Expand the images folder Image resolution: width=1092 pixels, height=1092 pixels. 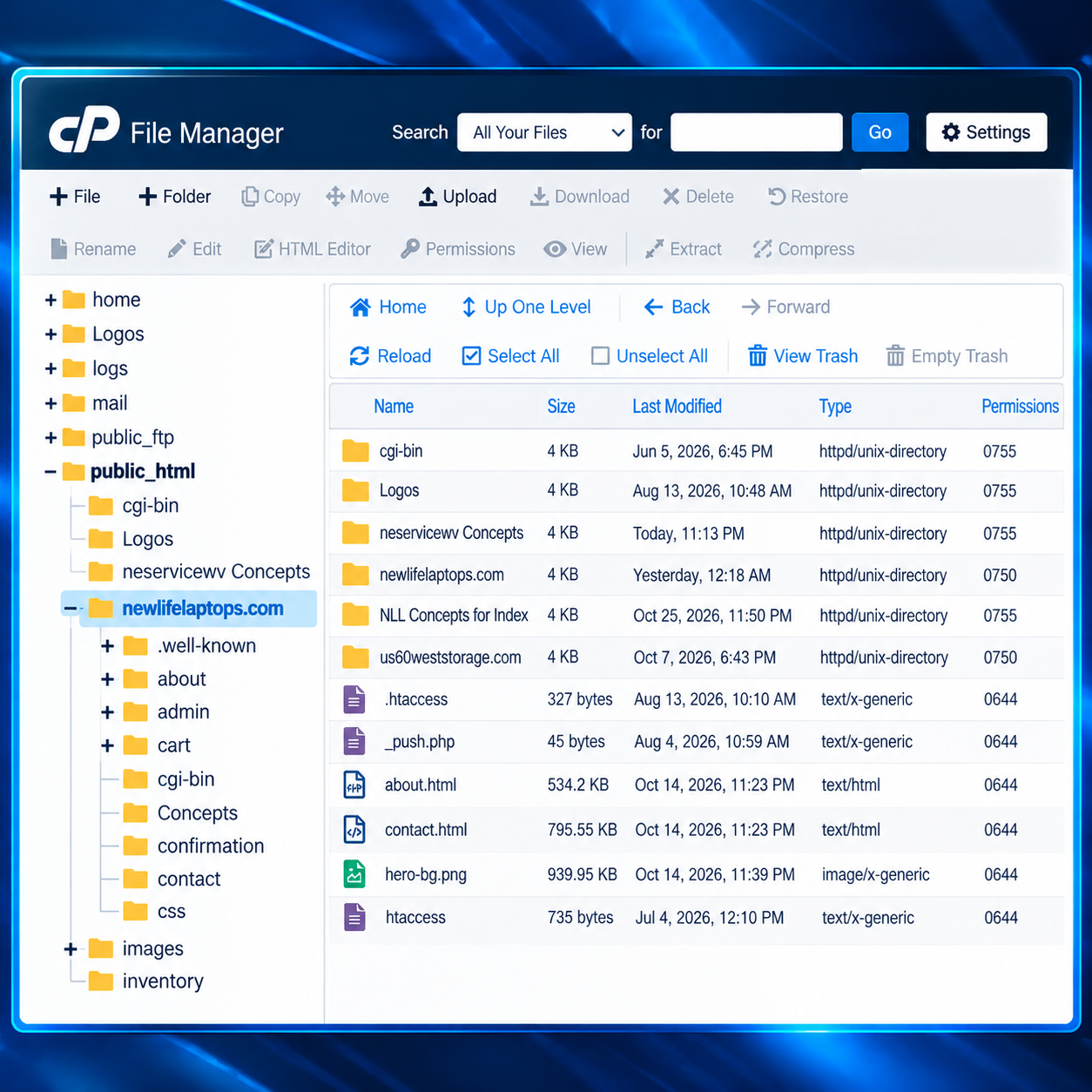(x=71, y=949)
